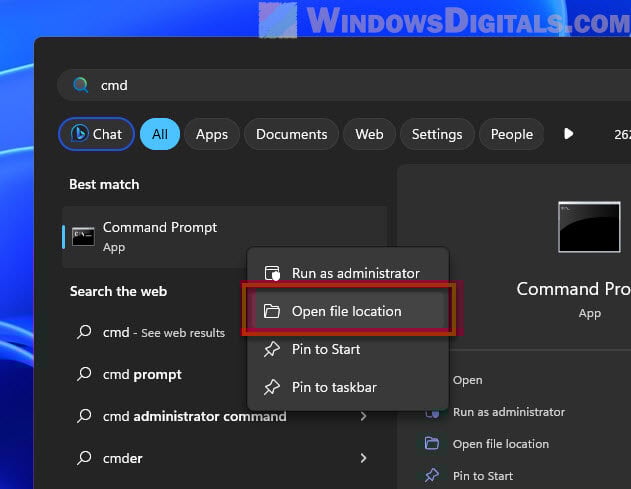Select the All filter tab
This screenshot has height=489, width=631.
[160, 134]
